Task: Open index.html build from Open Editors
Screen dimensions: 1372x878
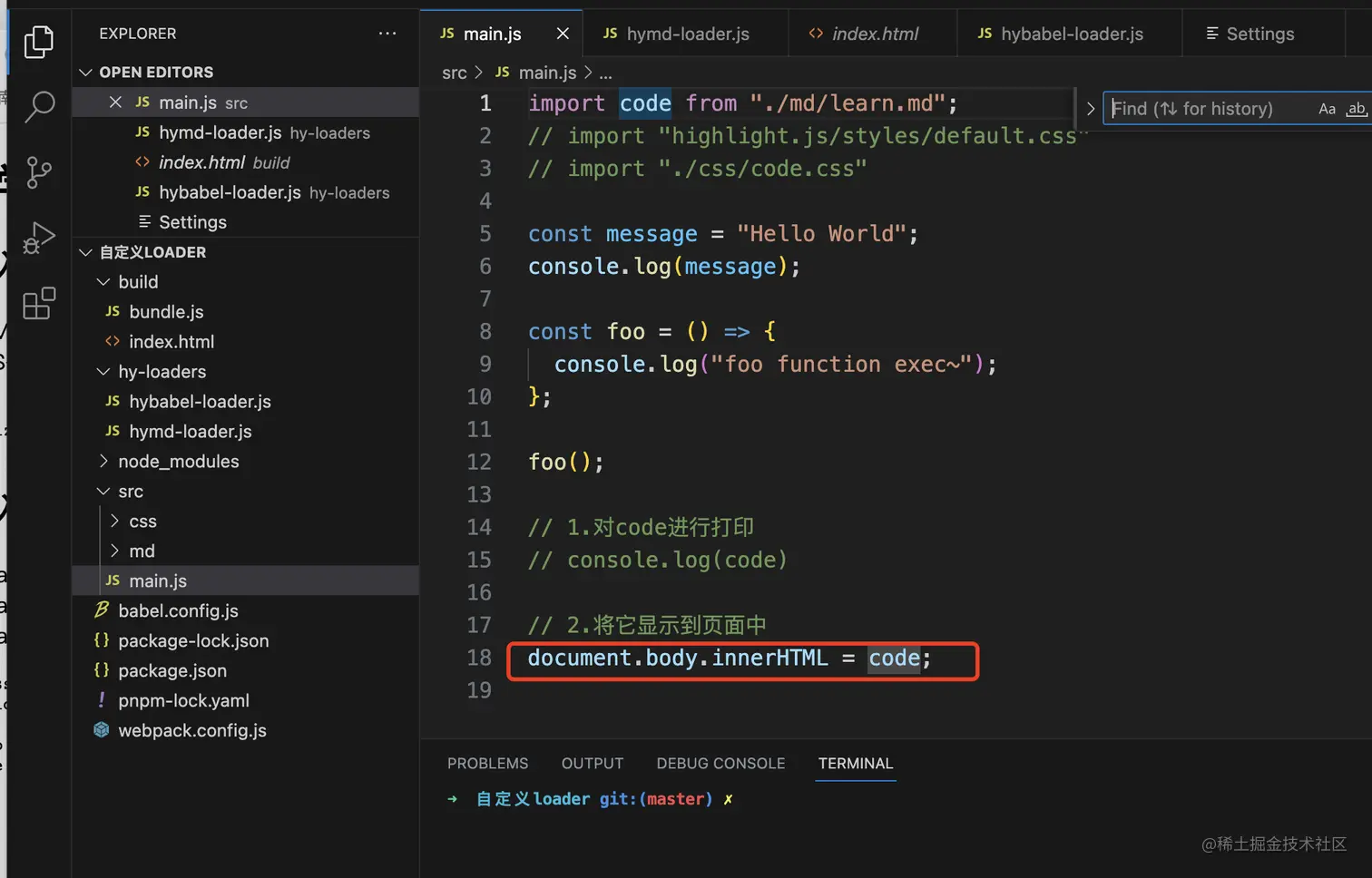Action: pyautogui.click(x=246, y=162)
